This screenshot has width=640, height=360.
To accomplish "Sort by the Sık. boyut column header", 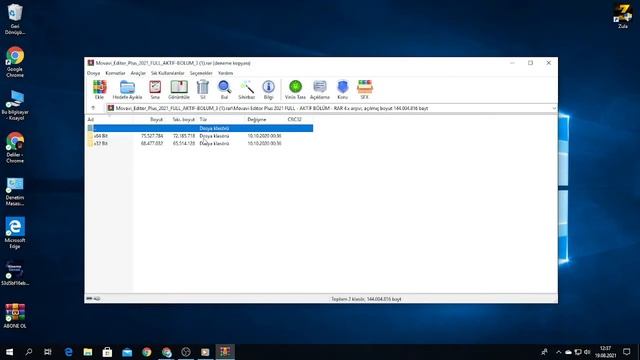I will pyautogui.click(x=183, y=120).
